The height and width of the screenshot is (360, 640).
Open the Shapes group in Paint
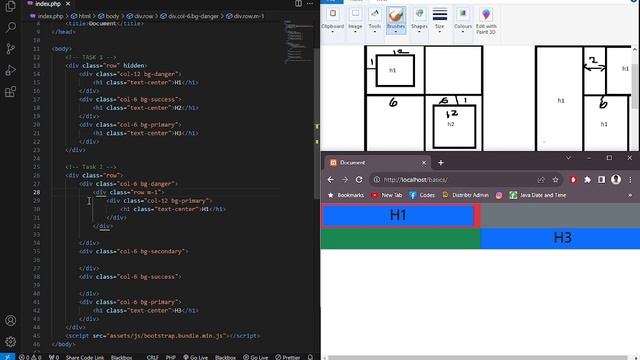419,20
